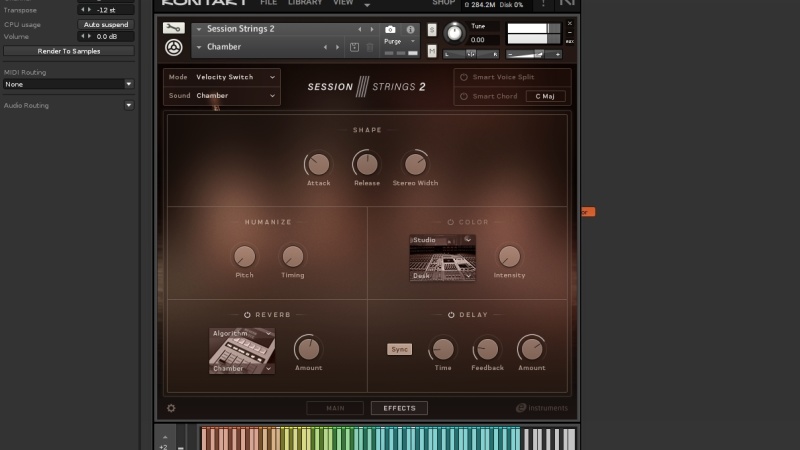The width and height of the screenshot is (800, 450).
Task: Toggle the Reverb power button
Action: [247, 315]
